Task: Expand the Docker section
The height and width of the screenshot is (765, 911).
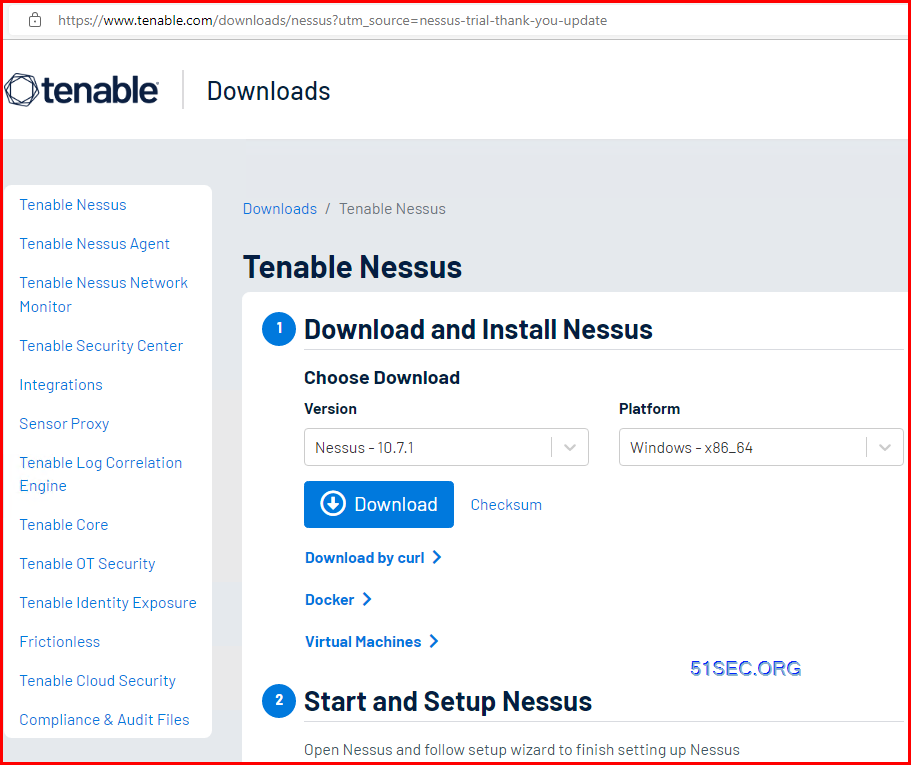Action: (338, 599)
